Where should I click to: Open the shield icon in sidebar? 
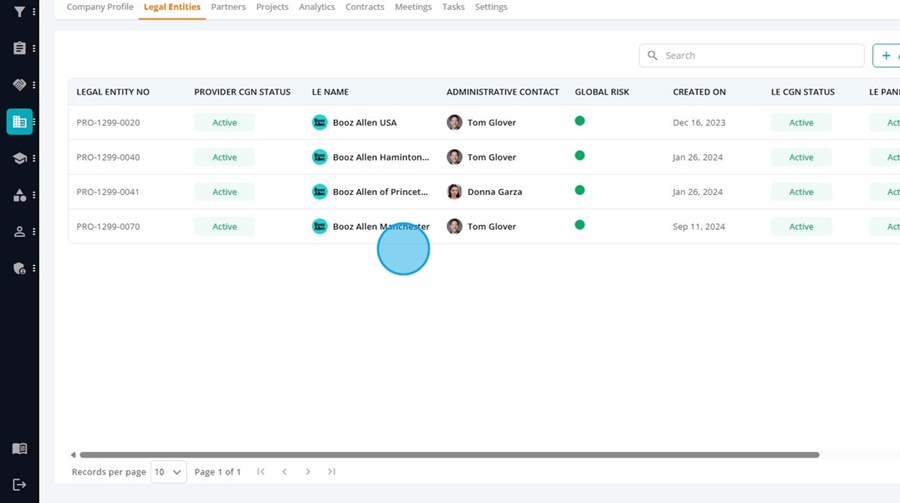(x=19, y=268)
